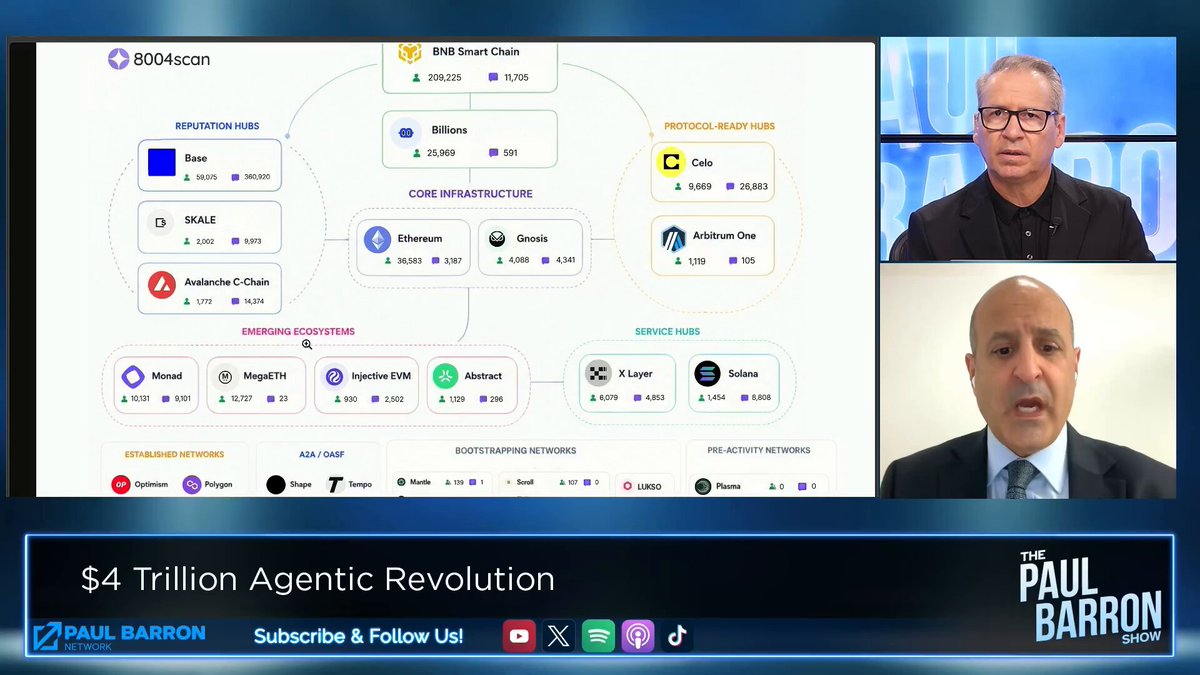Viewport: 1200px width, 675px height.
Task: Open the Arbitrum One logo icon
Action: pyautogui.click(x=673, y=238)
